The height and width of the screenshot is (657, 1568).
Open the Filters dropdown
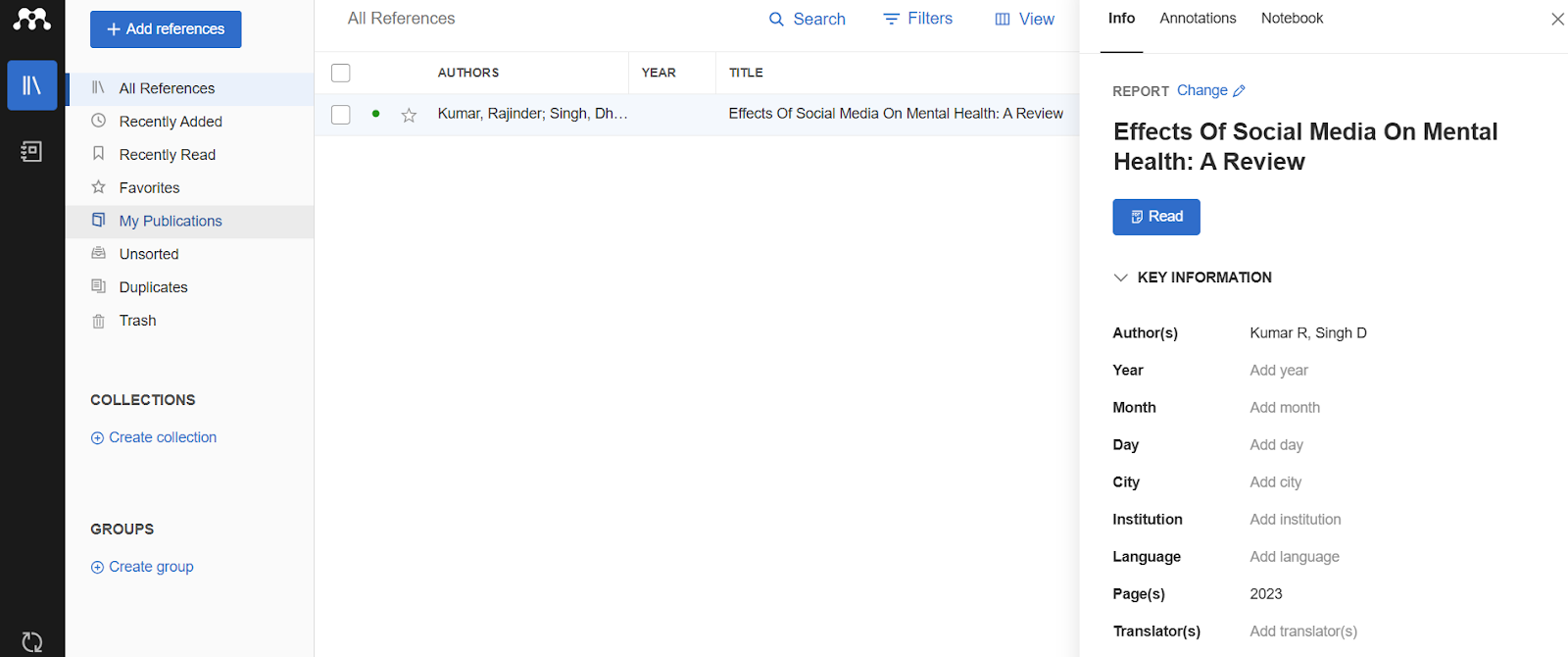917,19
